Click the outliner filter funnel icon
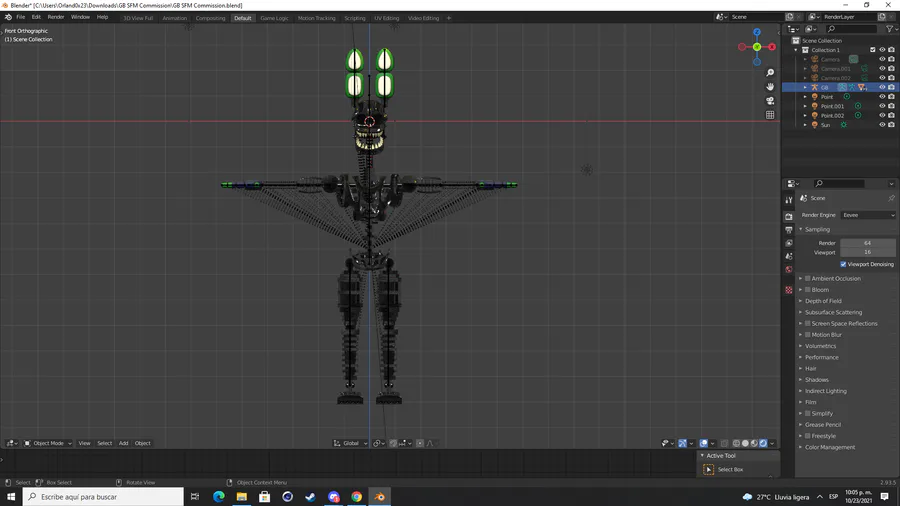Viewport: 900px width, 506px height. tap(890, 29)
